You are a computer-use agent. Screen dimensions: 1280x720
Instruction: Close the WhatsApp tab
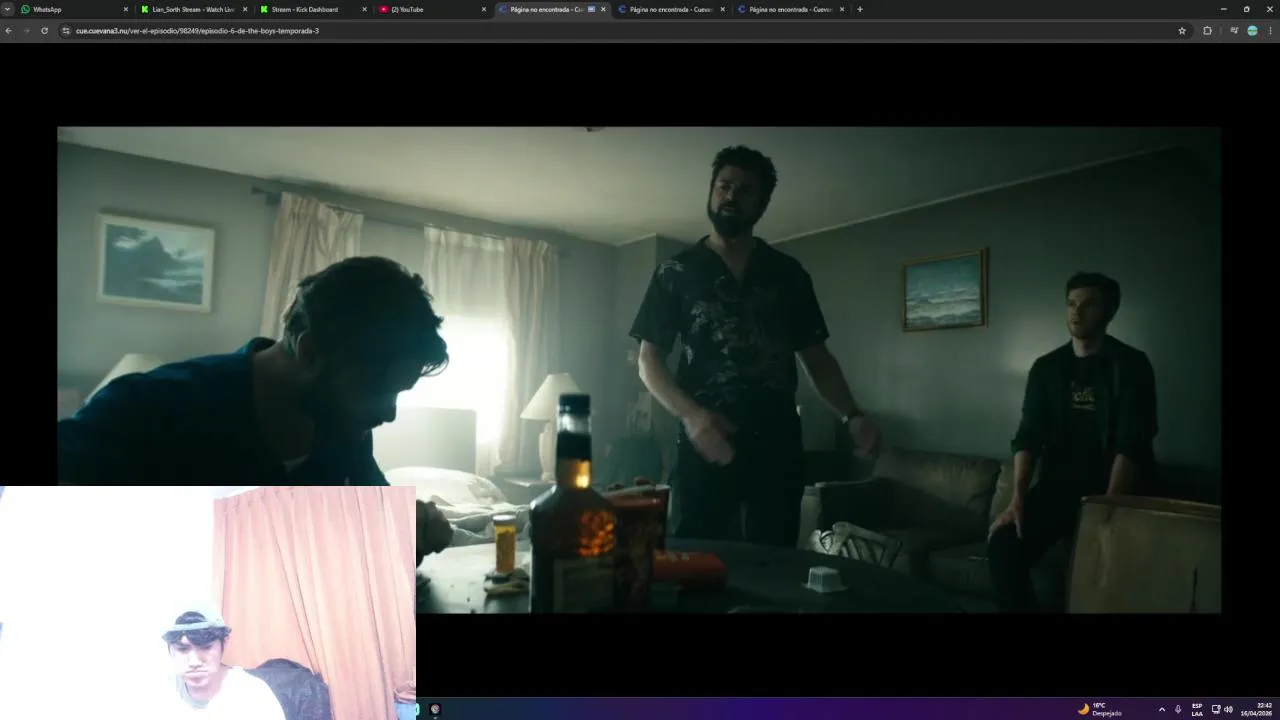click(126, 9)
